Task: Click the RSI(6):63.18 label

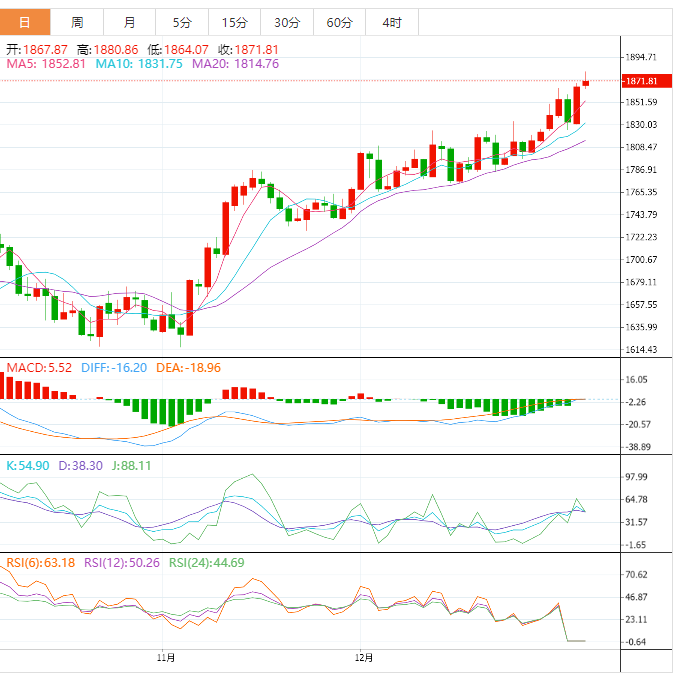Action: 41,563
